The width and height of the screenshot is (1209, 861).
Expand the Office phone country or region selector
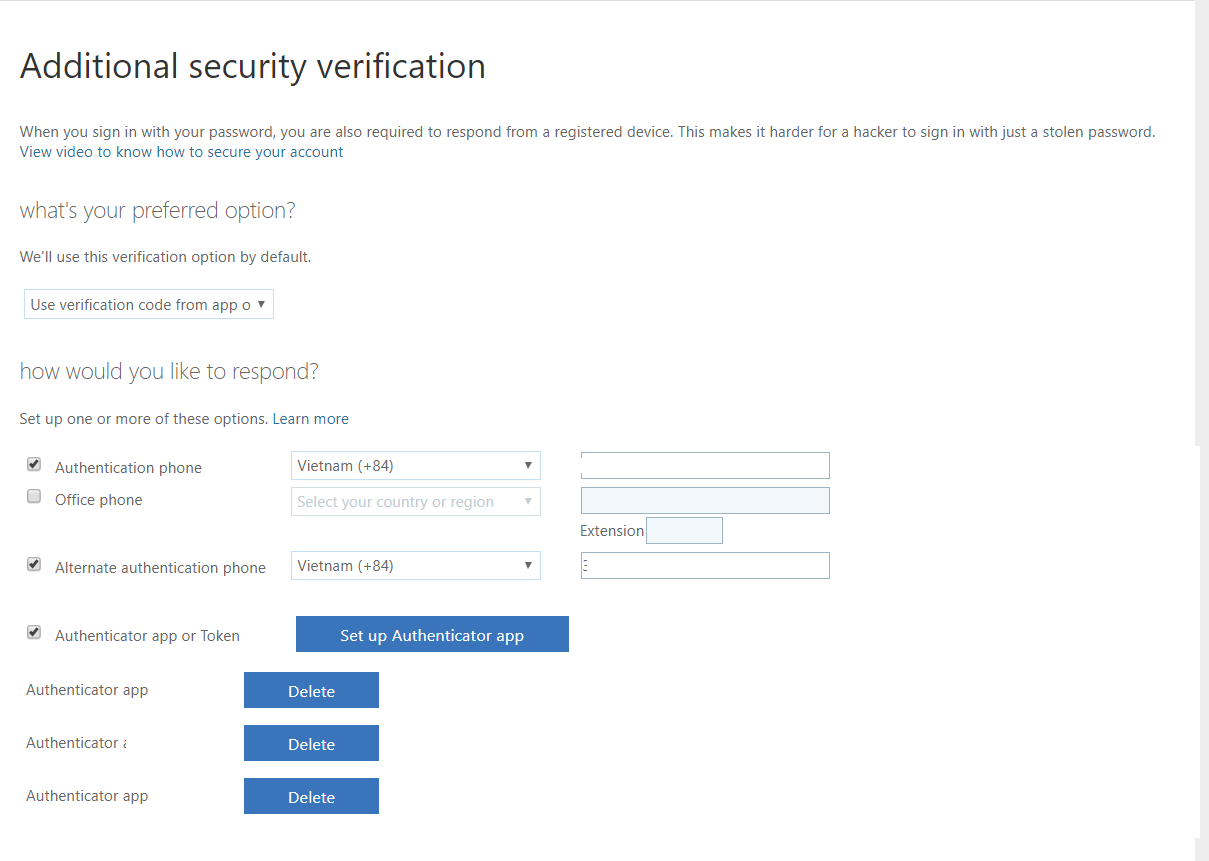coord(415,501)
